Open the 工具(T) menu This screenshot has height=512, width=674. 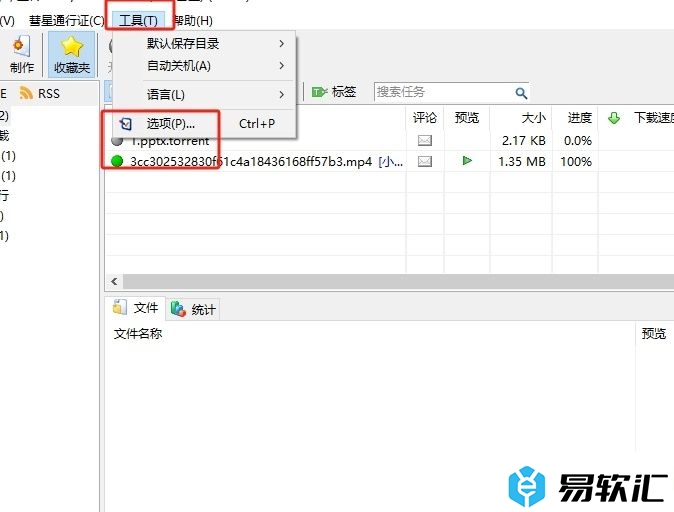tap(138, 20)
